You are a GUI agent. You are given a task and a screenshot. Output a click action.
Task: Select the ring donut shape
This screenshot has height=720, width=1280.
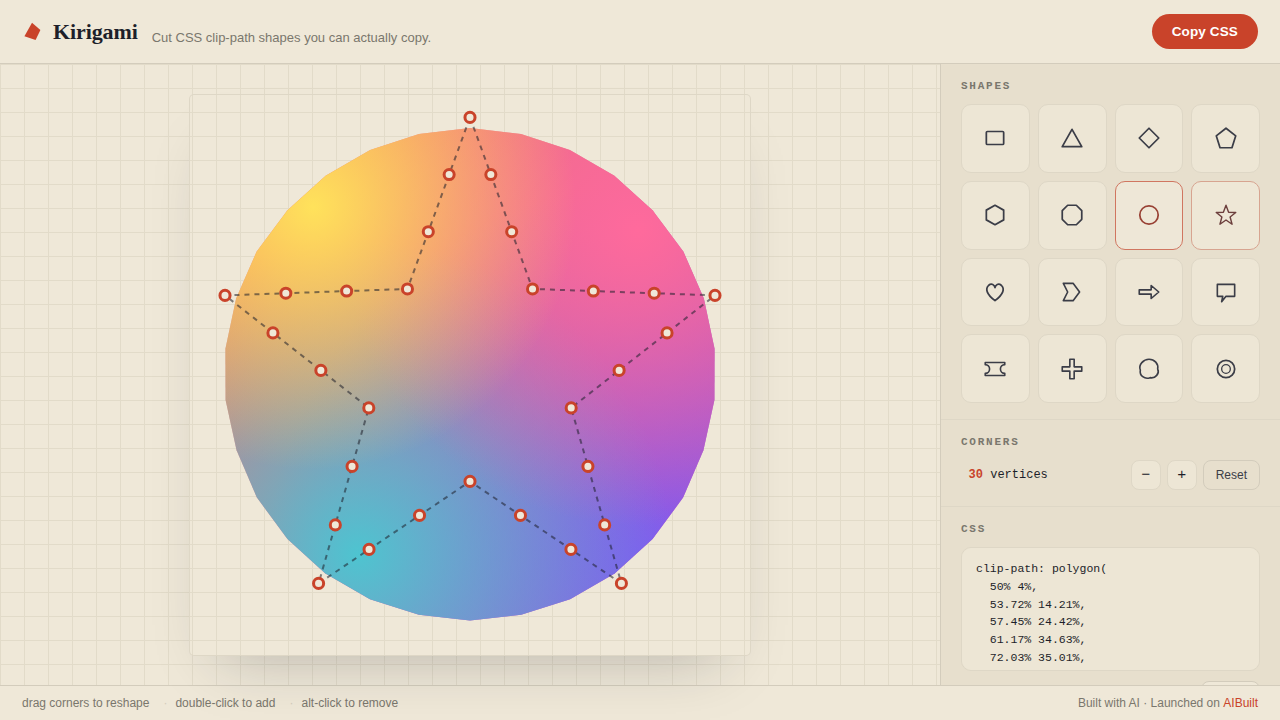point(1226,369)
